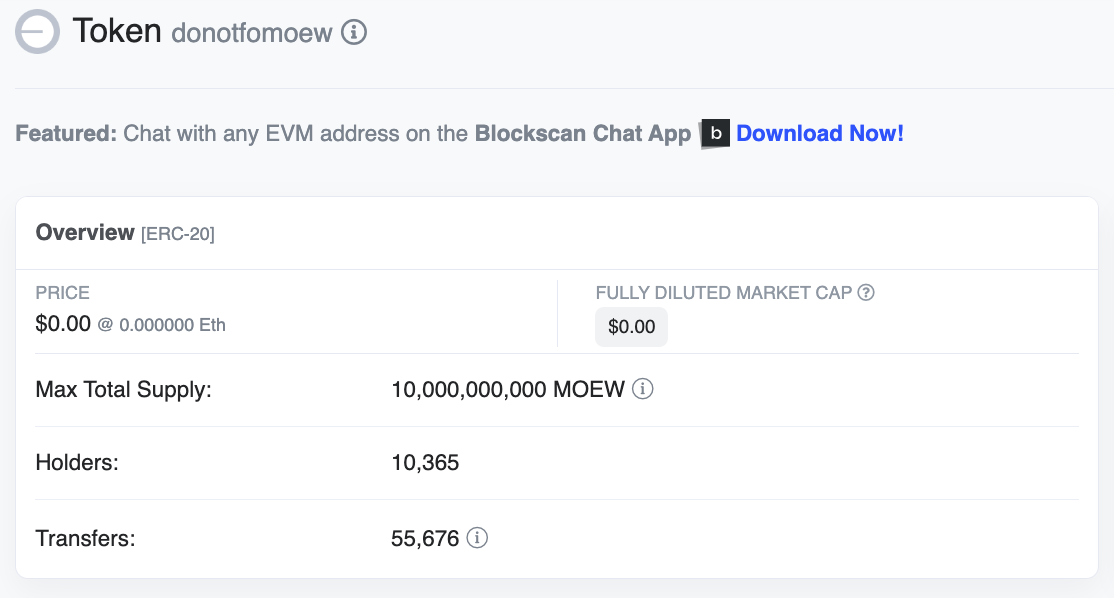
Task: Click the $0.00 market cap badge
Action: click(632, 327)
